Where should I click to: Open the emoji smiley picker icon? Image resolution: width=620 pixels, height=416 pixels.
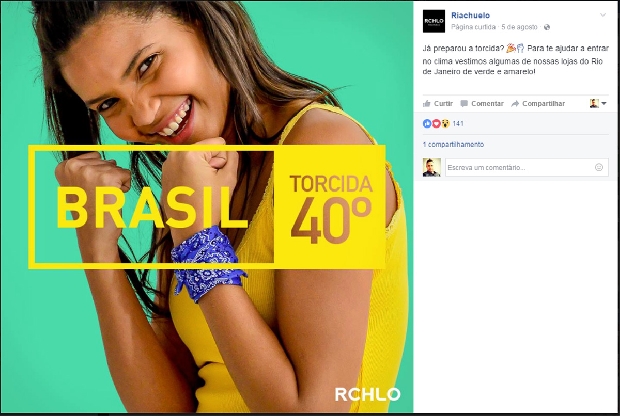[599, 167]
